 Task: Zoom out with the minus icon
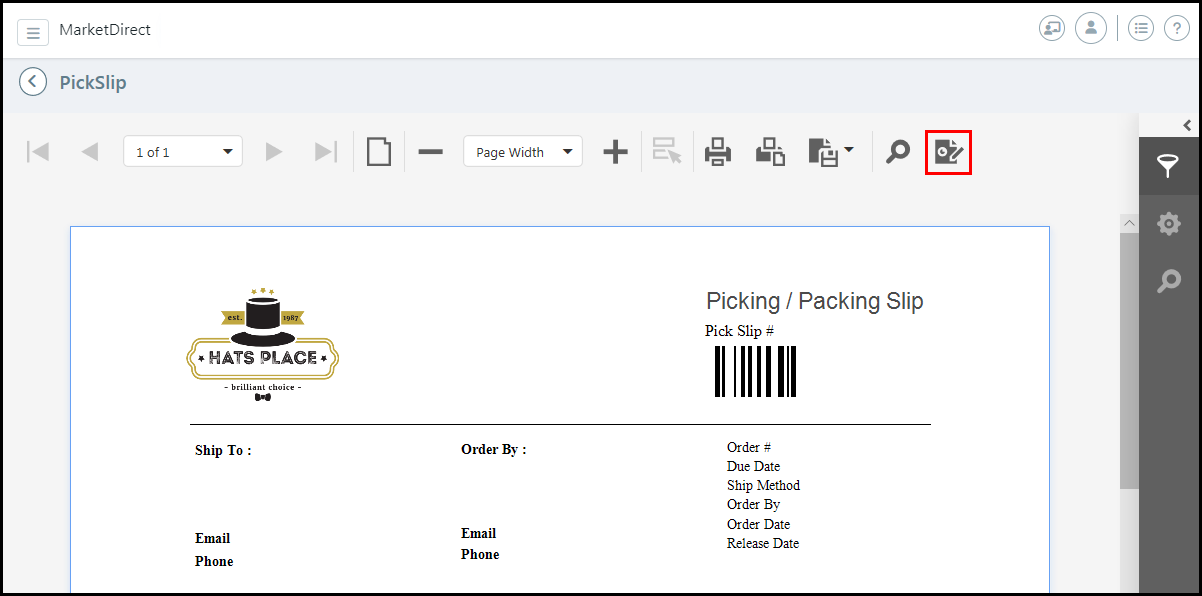[x=430, y=152]
